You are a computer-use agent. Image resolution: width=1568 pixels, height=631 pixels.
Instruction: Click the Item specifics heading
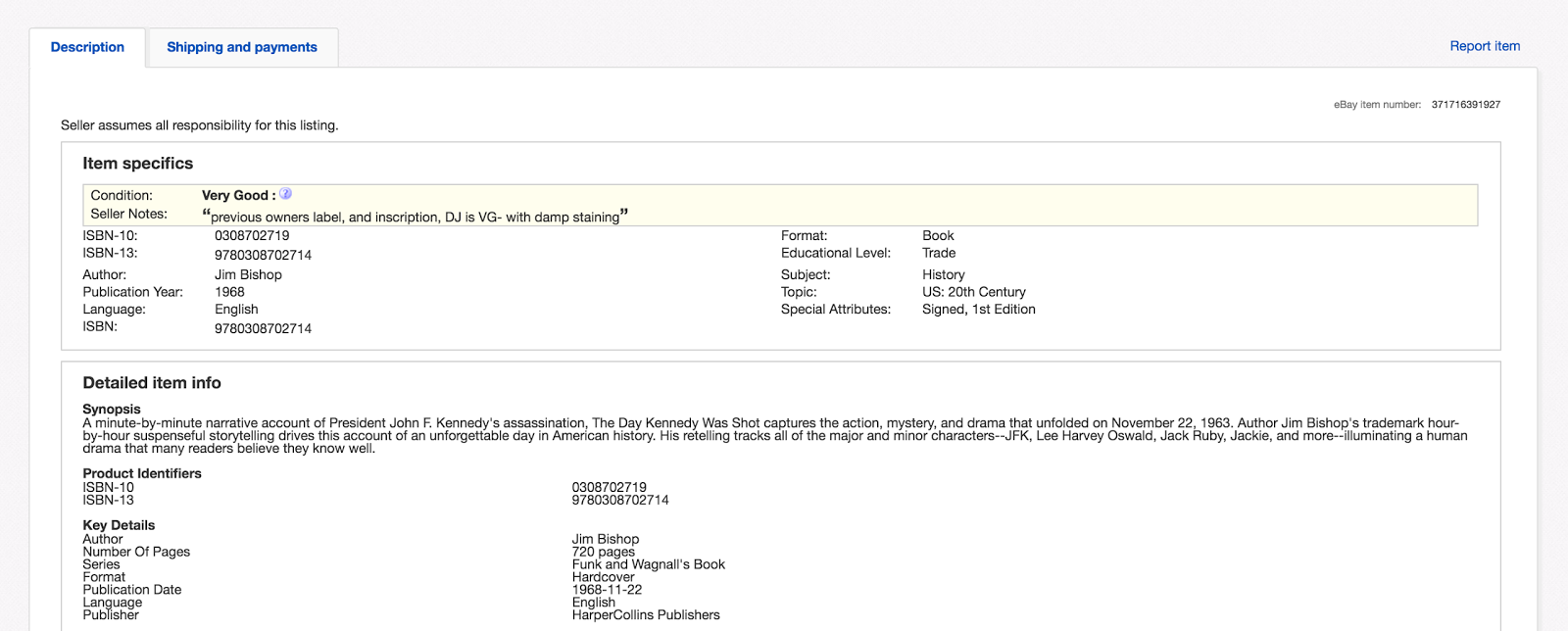pyautogui.click(x=138, y=164)
